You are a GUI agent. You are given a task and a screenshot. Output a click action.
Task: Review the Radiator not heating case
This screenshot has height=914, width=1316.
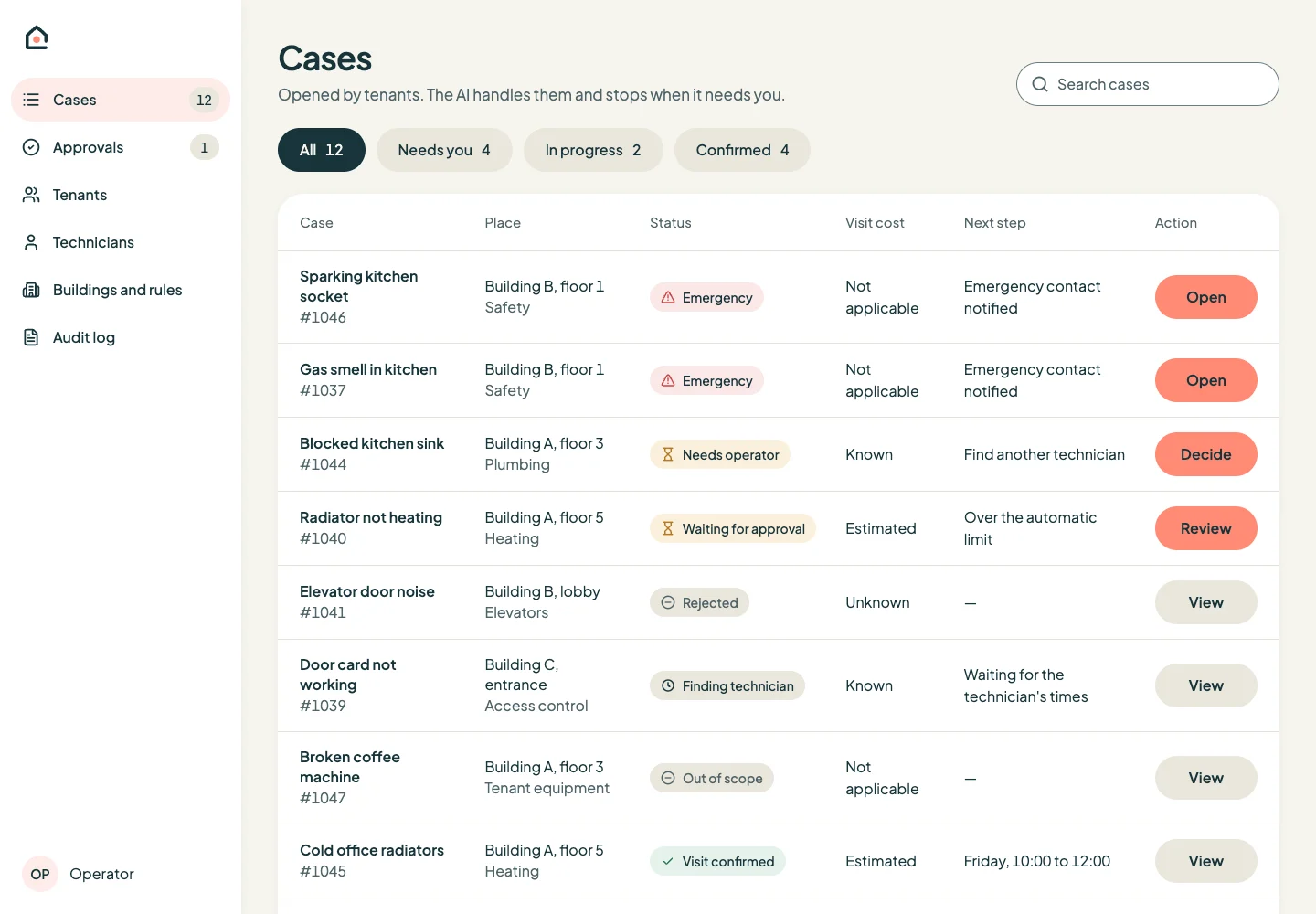(1206, 528)
